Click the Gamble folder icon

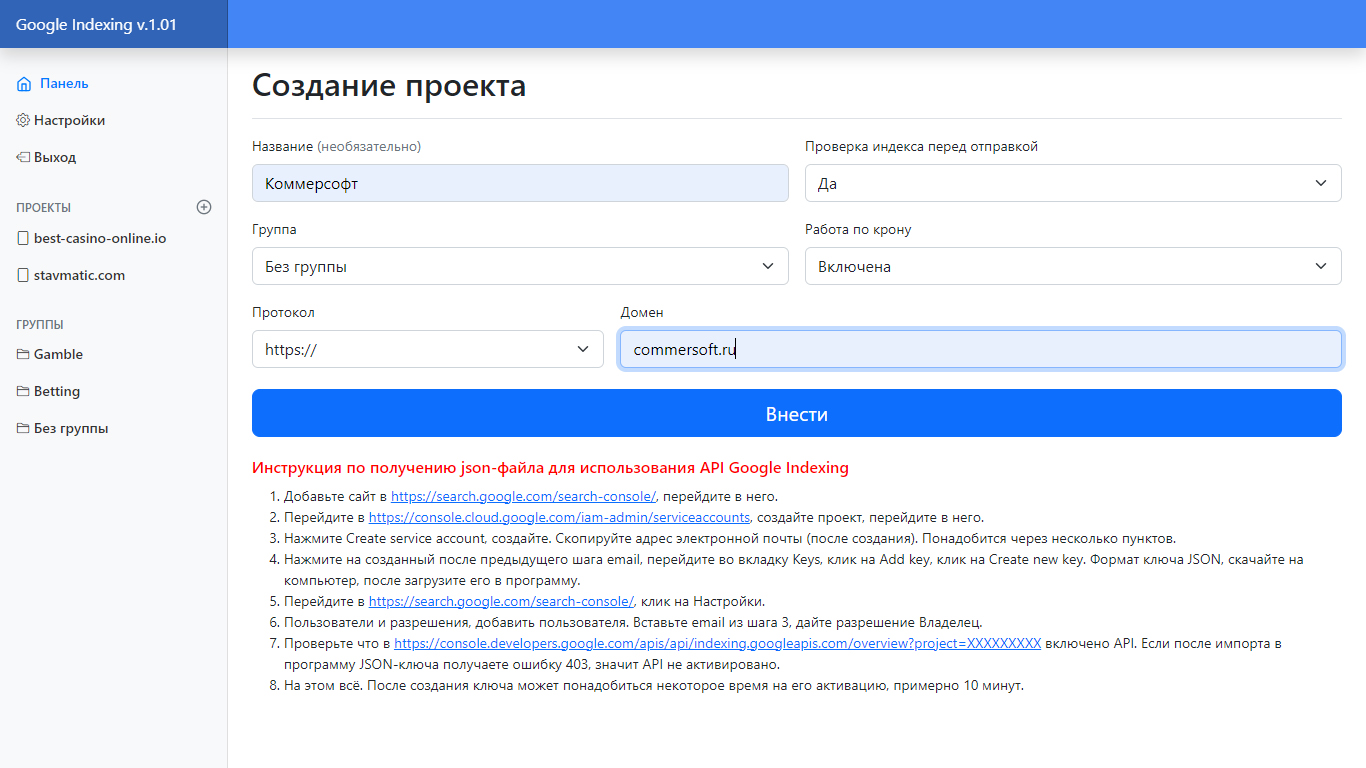23,354
